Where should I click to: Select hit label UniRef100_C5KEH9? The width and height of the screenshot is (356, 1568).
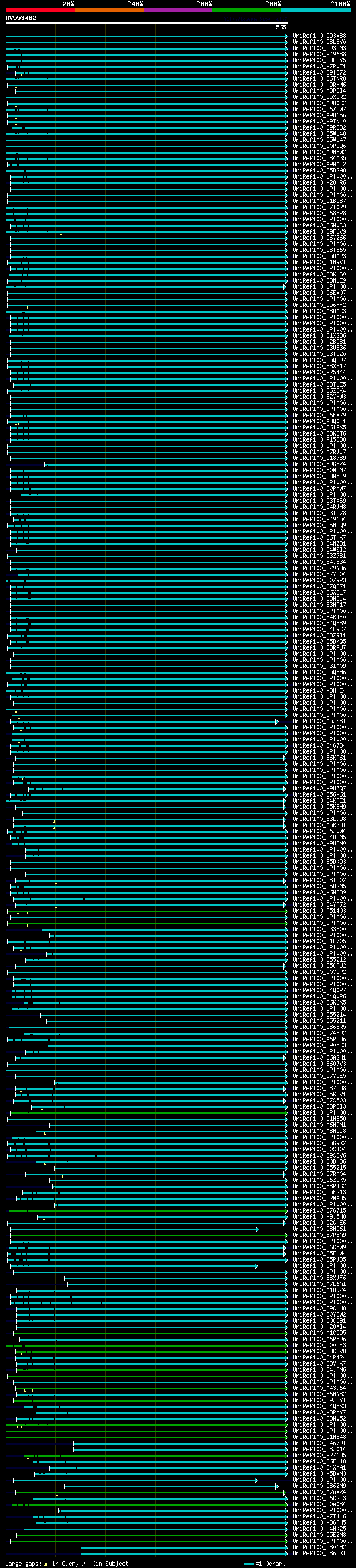pos(319,807)
